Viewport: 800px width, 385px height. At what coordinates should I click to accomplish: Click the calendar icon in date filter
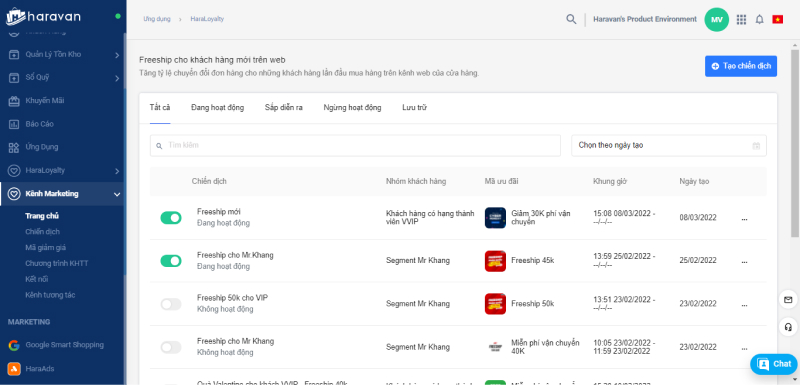(756, 146)
